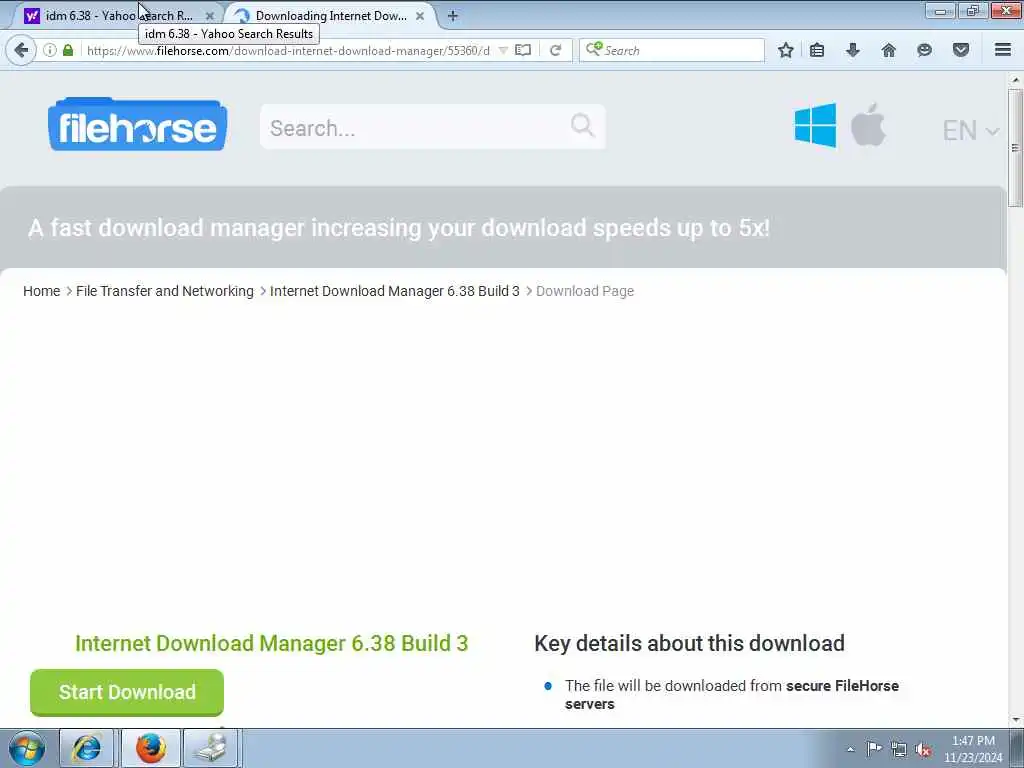This screenshot has height=768, width=1024.
Task: Launch Internet Explorer from taskbar
Action: click(86, 748)
